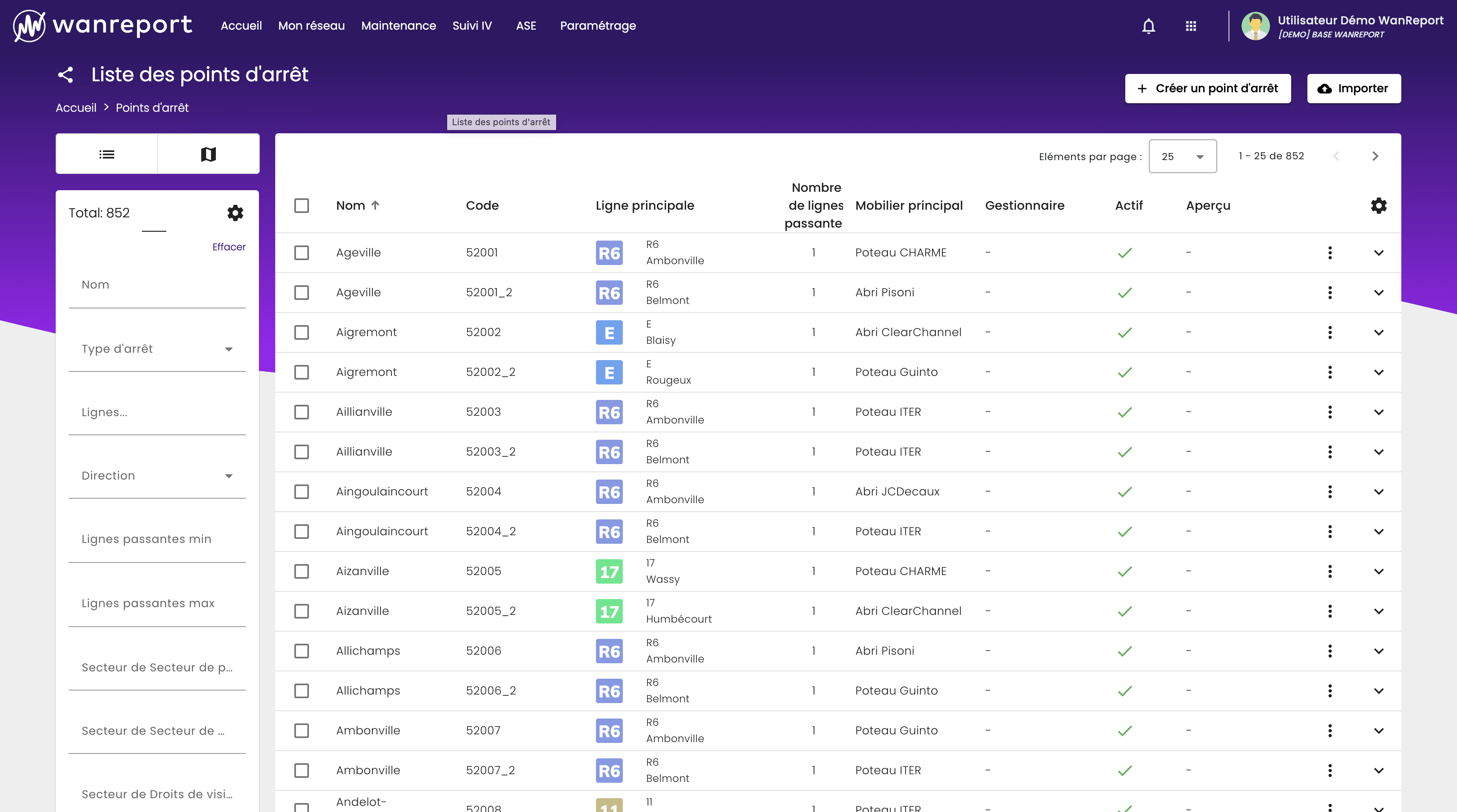
Task: Open the kebab menu on the Aizanville row
Action: coord(1330,571)
